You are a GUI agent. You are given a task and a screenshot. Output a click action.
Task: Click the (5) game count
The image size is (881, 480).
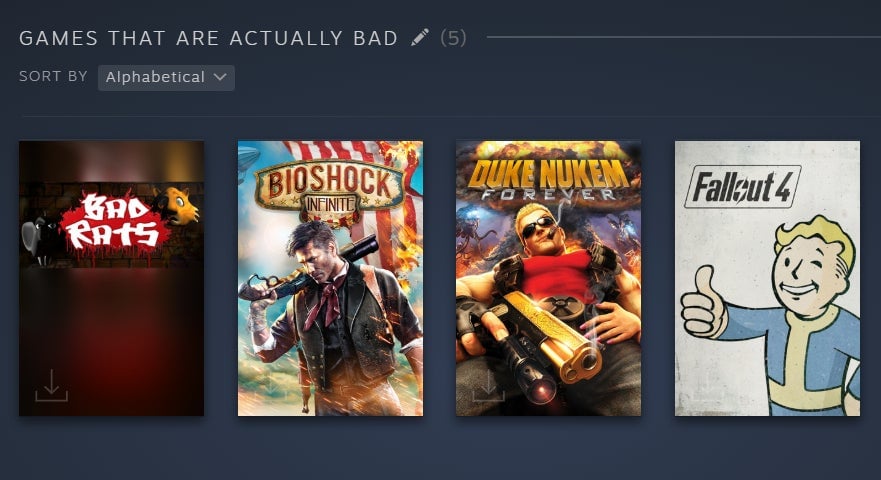coord(453,38)
